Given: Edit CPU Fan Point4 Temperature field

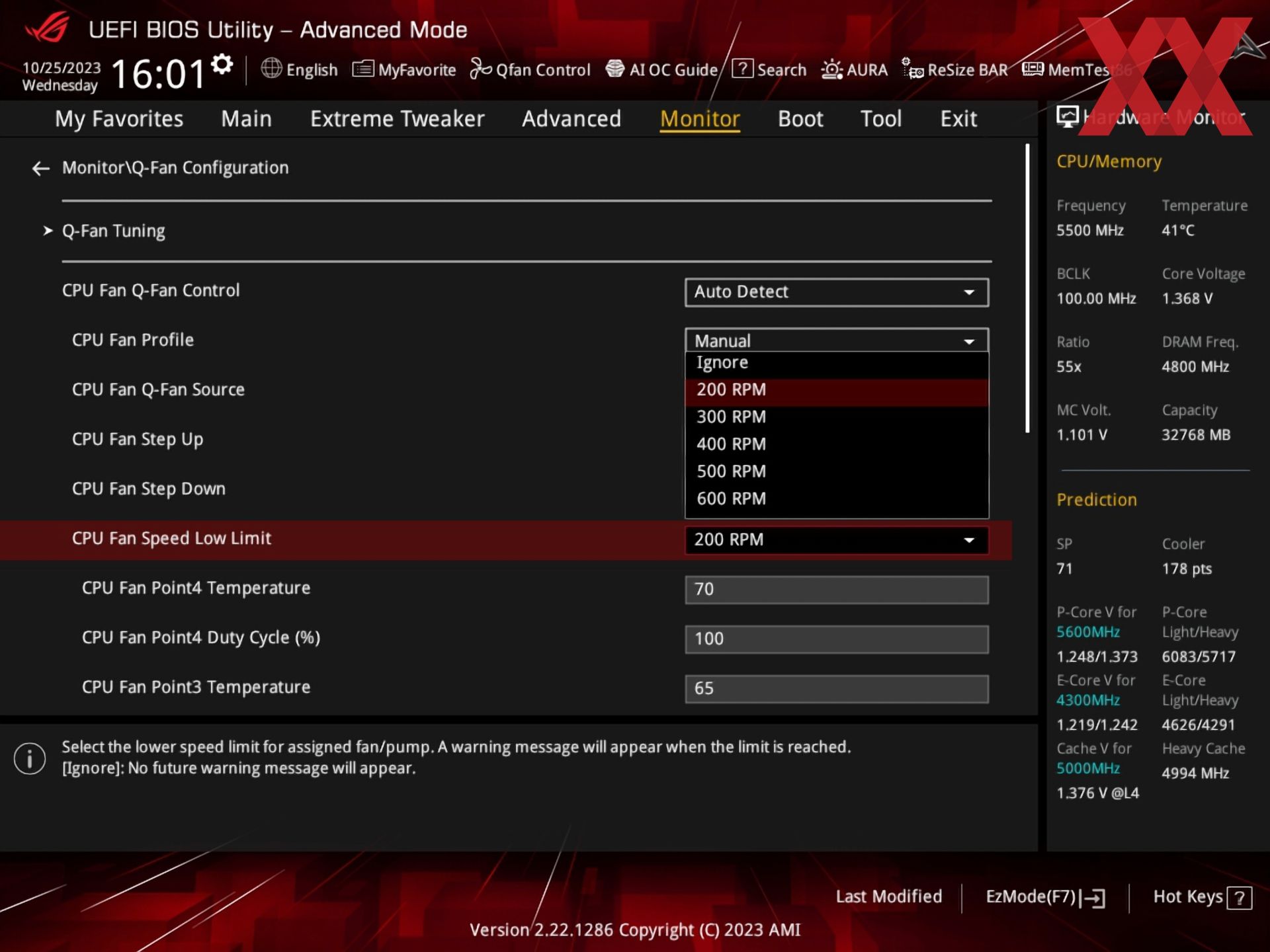Looking at the screenshot, I should pos(837,589).
